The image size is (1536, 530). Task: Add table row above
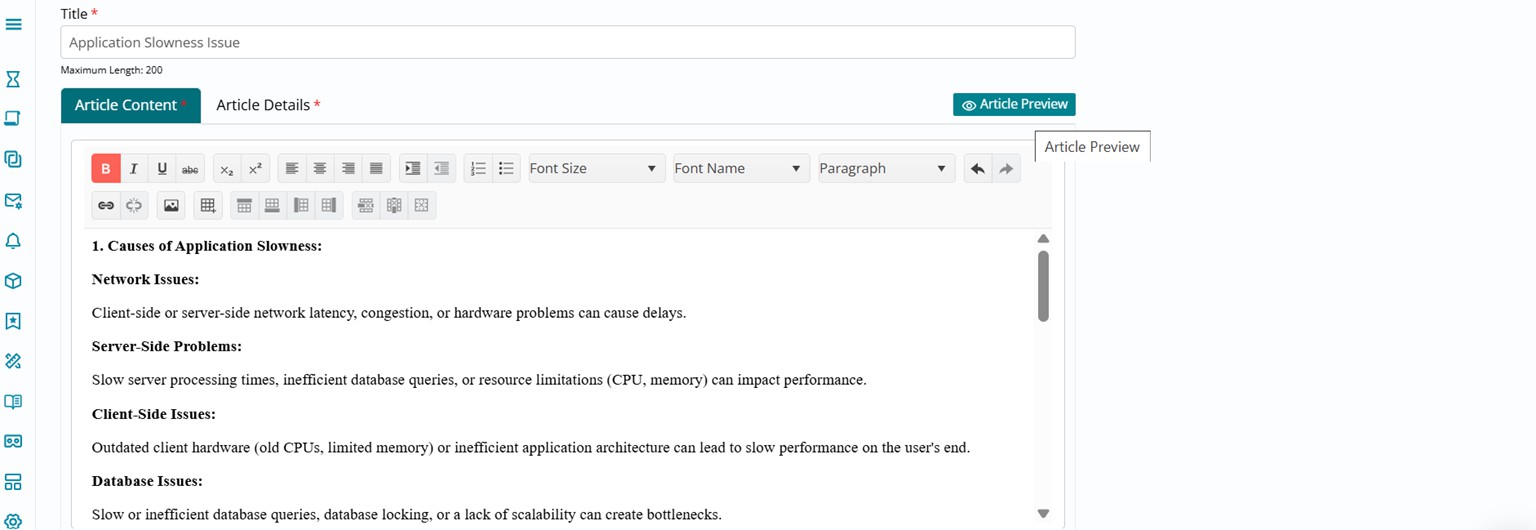coord(244,205)
